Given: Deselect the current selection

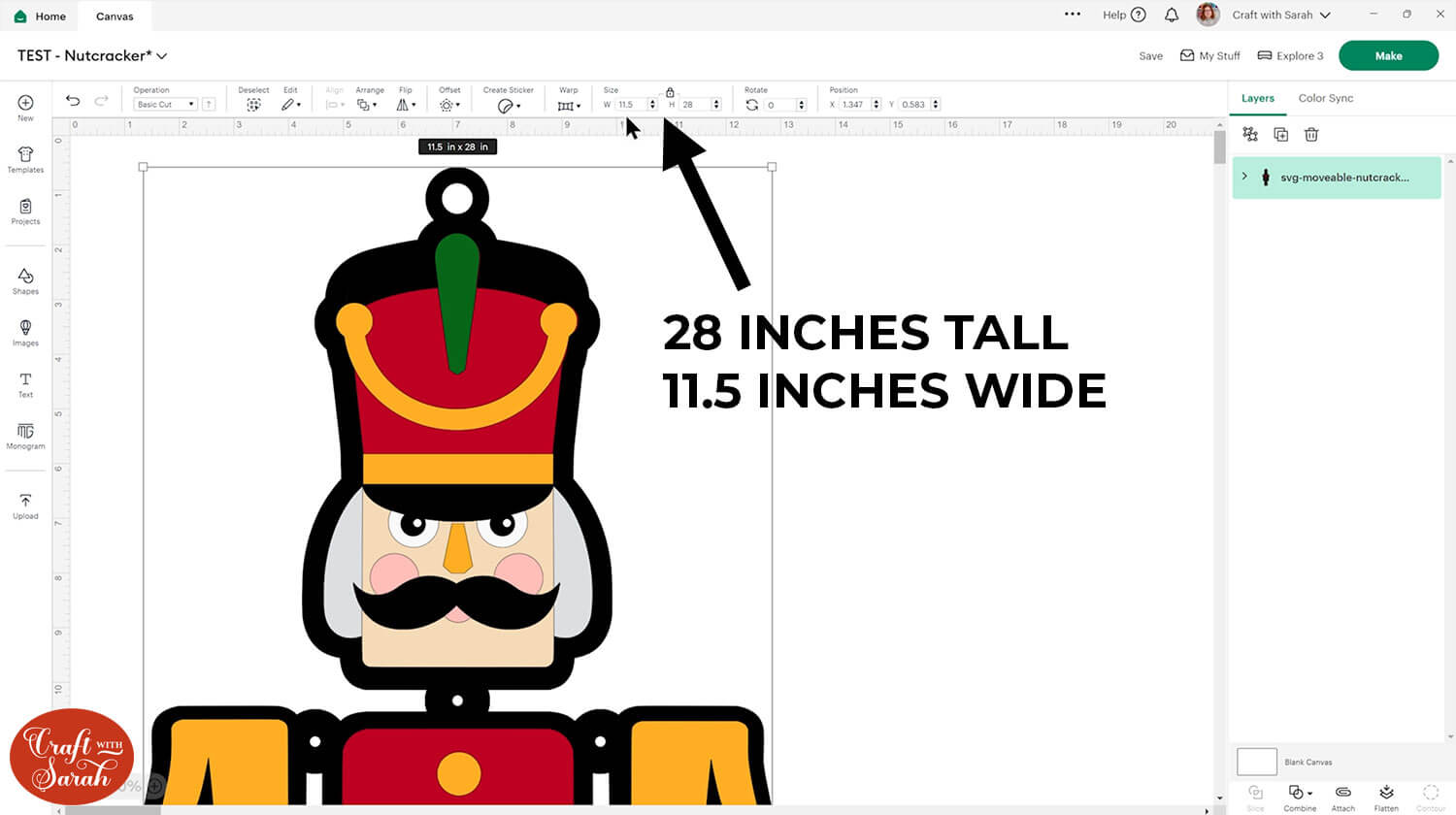Looking at the screenshot, I should pyautogui.click(x=253, y=104).
